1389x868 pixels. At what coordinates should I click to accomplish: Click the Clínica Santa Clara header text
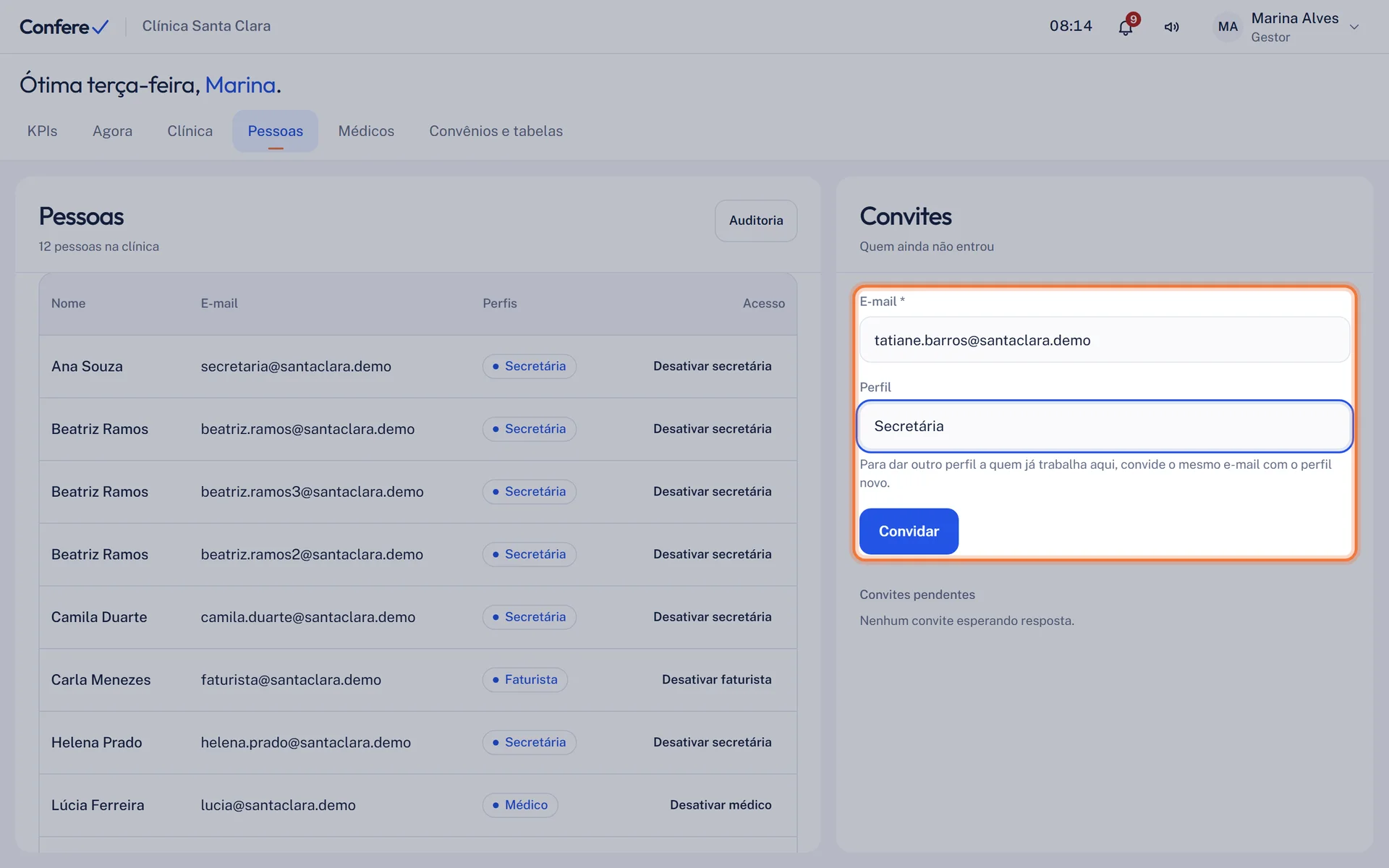(x=206, y=26)
